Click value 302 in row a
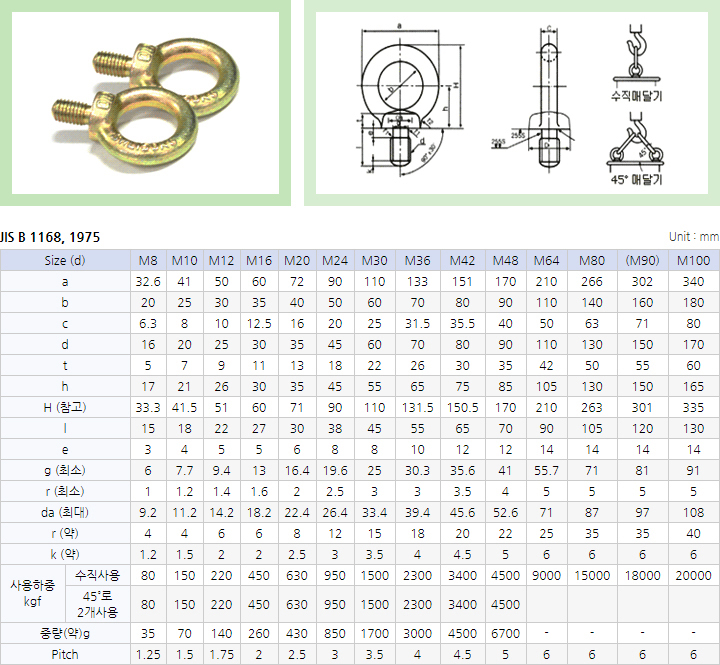This screenshot has height=665, width=720. tap(642, 282)
